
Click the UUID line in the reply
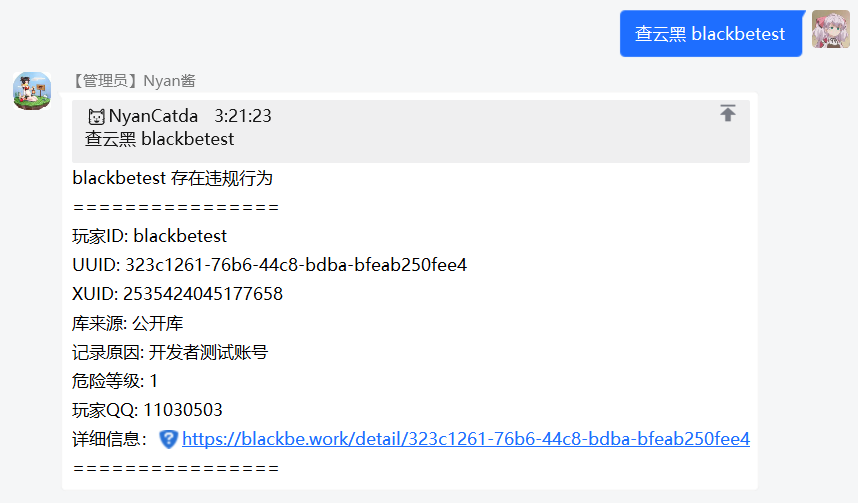[269, 265]
